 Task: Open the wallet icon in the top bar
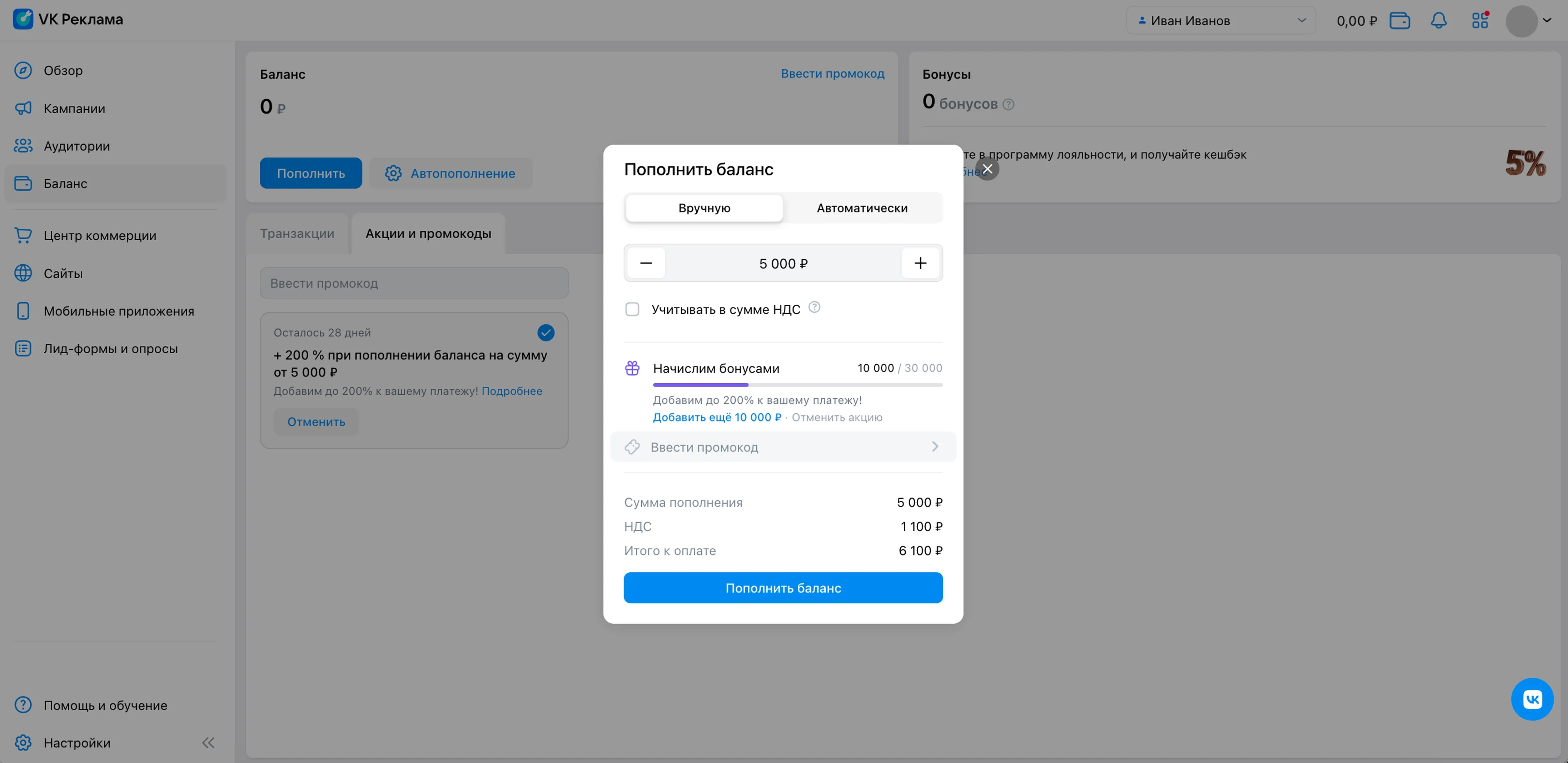(x=1400, y=21)
